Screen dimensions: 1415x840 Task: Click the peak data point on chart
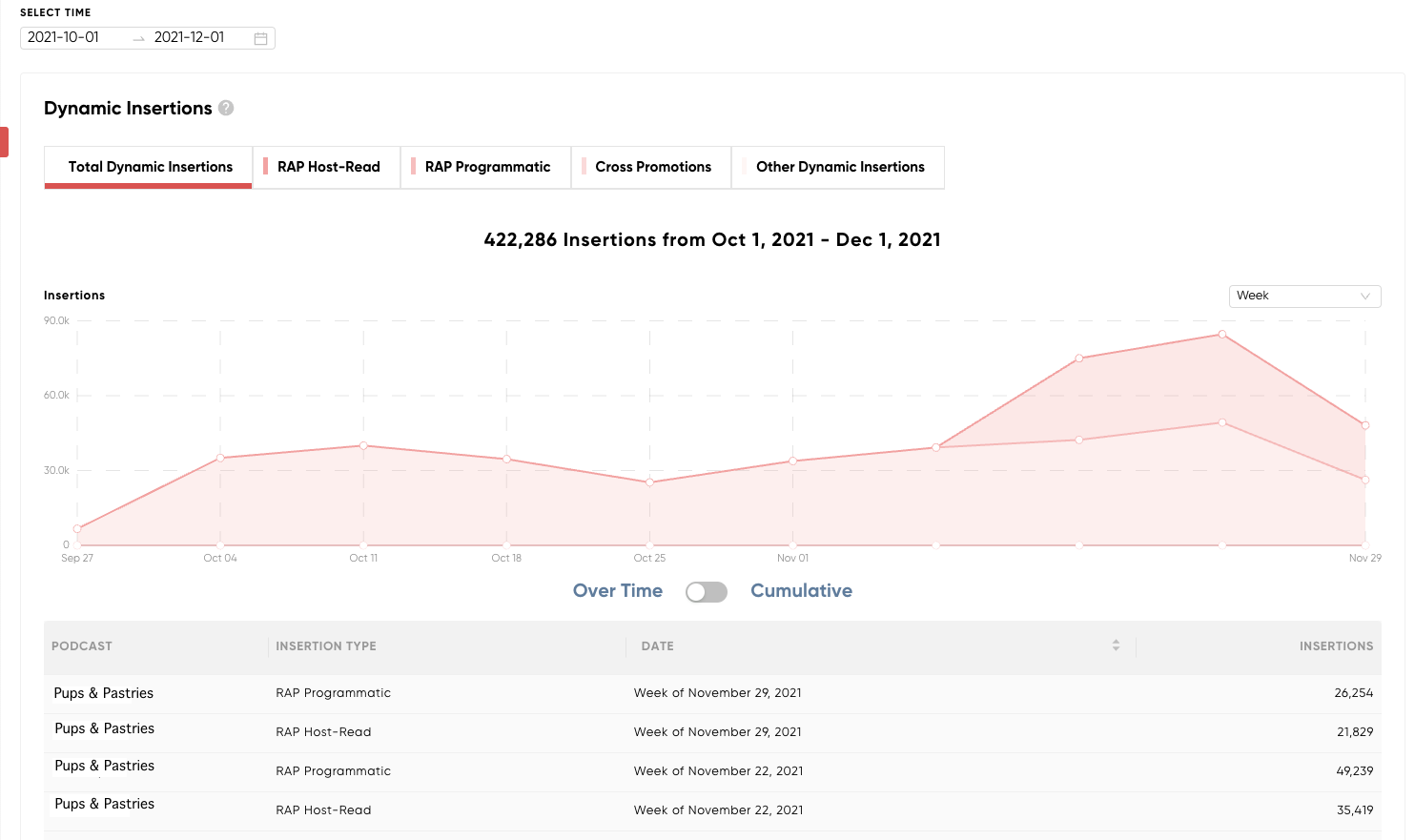(1221, 335)
